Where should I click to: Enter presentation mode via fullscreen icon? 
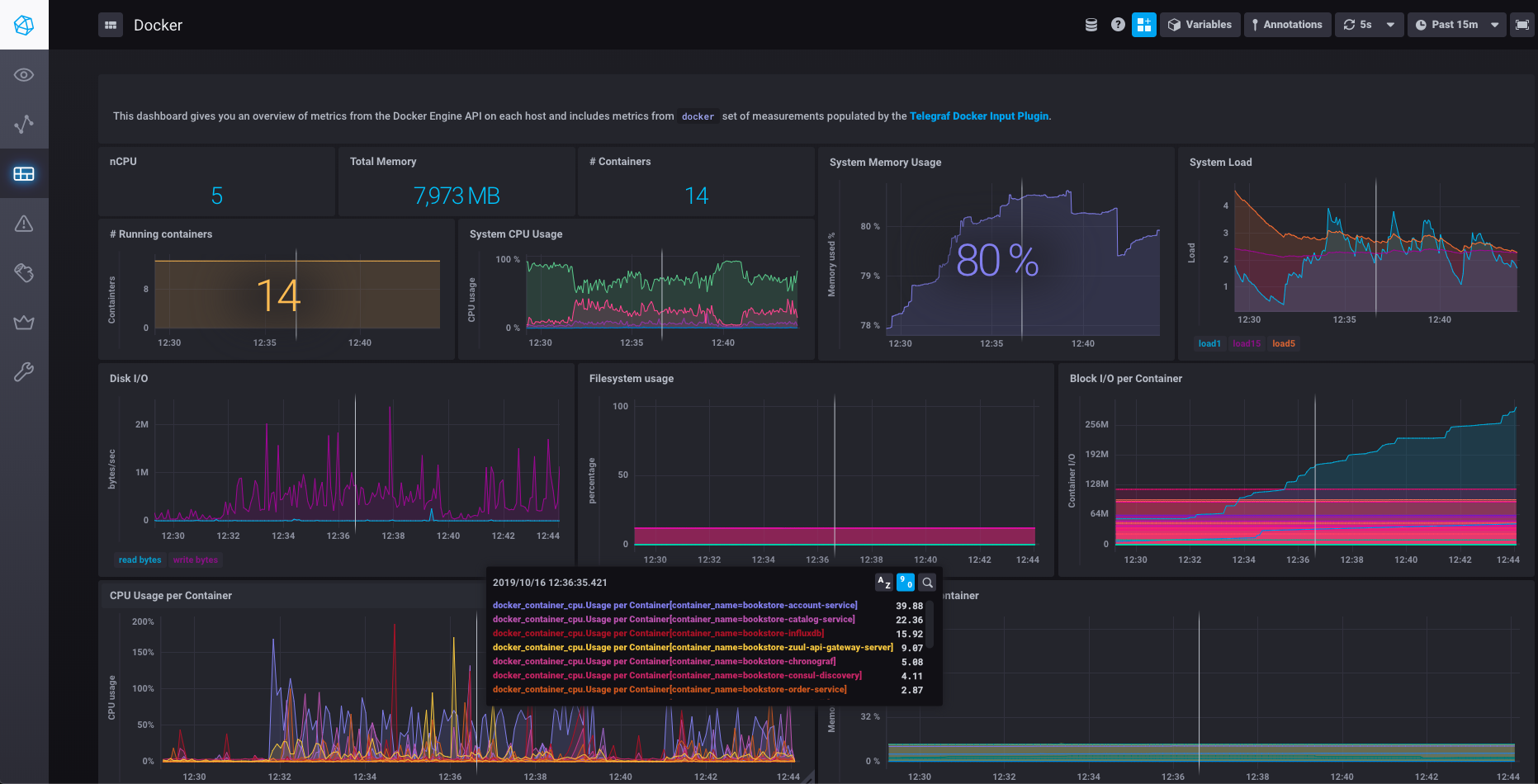[x=1521, y=25]
